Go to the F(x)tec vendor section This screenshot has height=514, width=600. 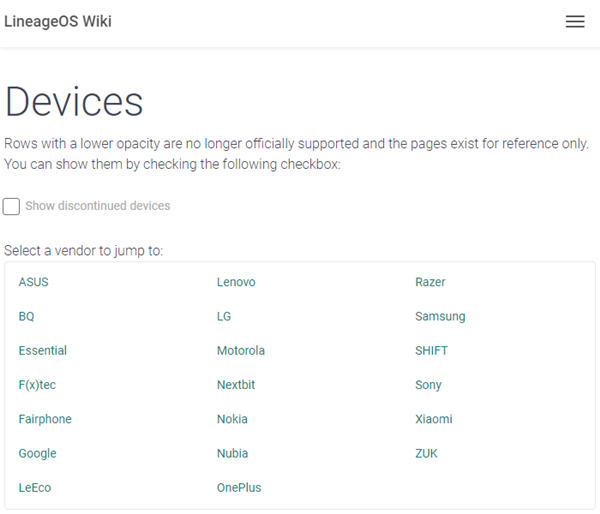(37, 385)
